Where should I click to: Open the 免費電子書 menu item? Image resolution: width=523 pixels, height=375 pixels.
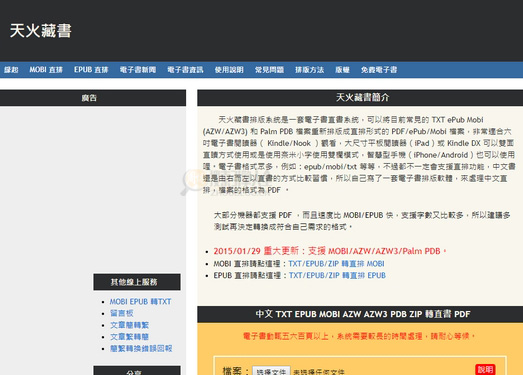(x=379, y=70)
